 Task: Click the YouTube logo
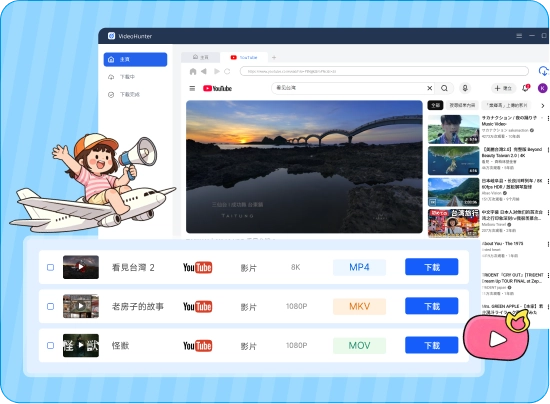[x=217, y=88]
